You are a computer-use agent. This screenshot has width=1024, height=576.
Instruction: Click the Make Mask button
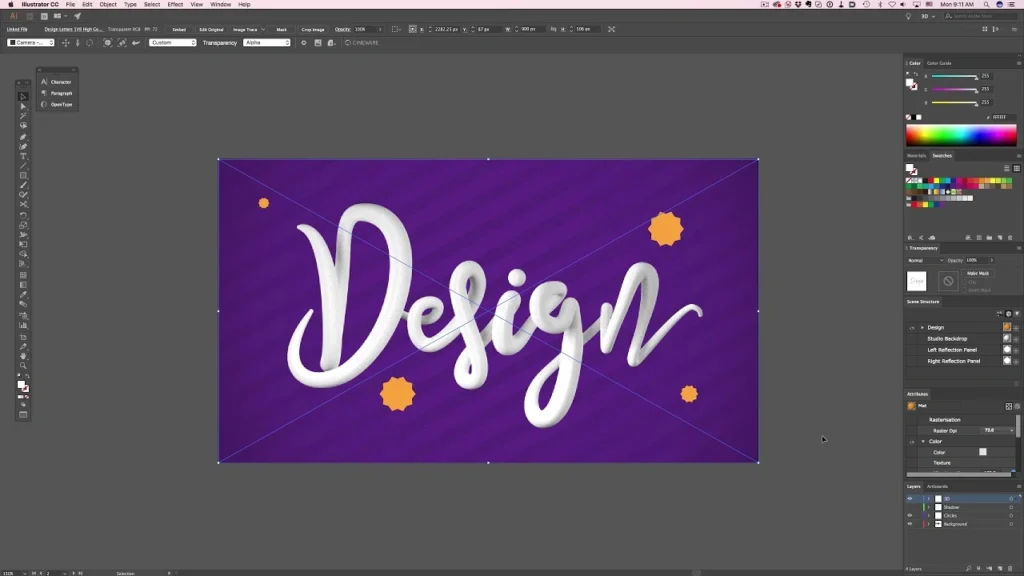(978, 273)
